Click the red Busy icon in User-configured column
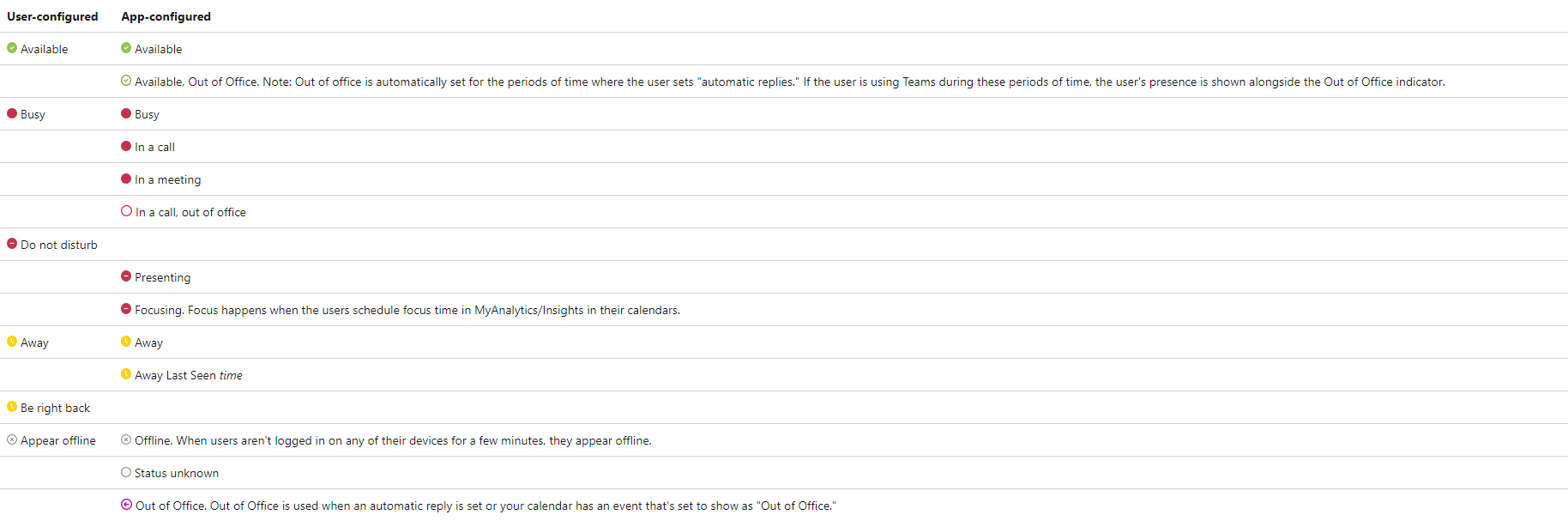This screenshot has width=1568, height=521. tap(12, 113)
